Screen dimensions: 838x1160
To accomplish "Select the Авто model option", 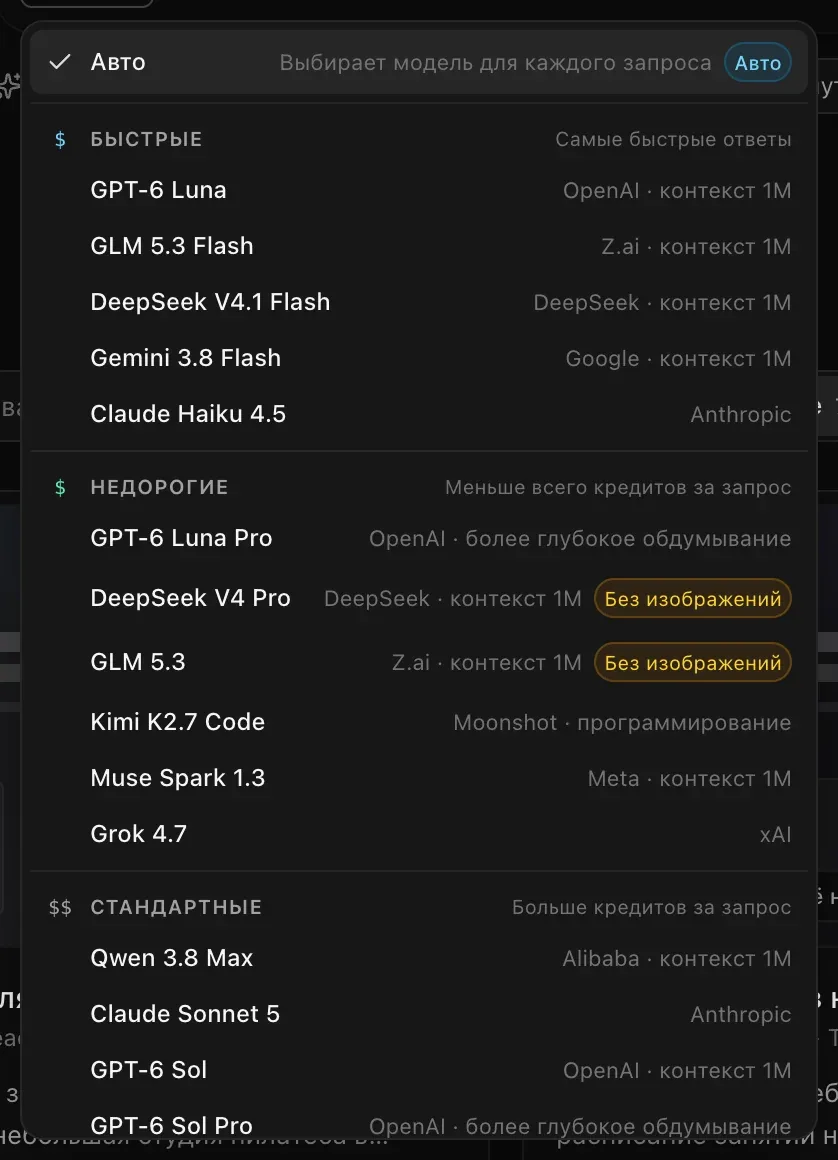I will coord(419,62).
